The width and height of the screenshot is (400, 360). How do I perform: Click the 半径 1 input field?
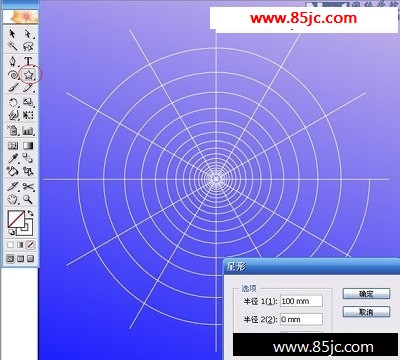coord(301,301)
